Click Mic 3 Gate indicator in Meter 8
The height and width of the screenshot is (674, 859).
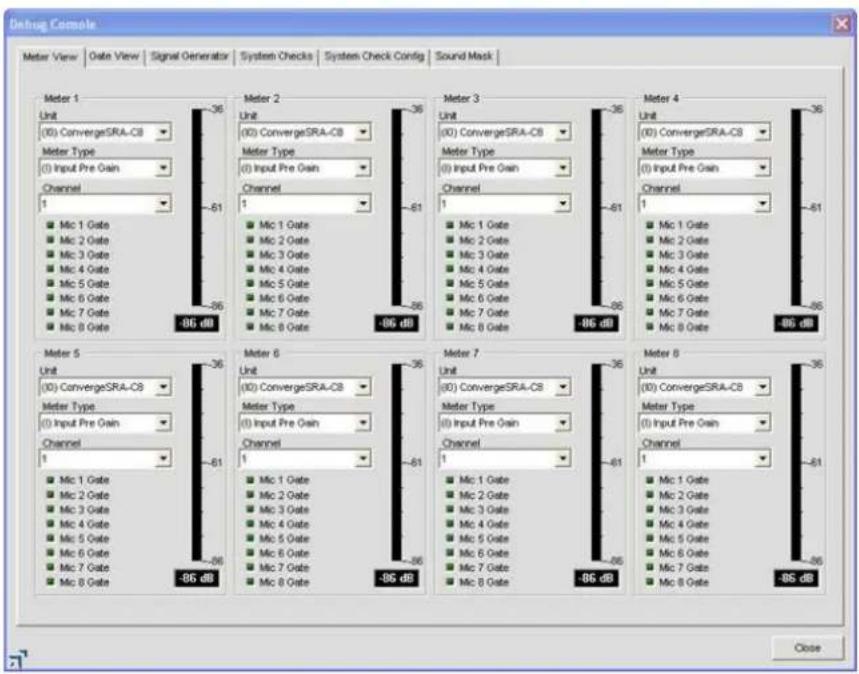650,509
